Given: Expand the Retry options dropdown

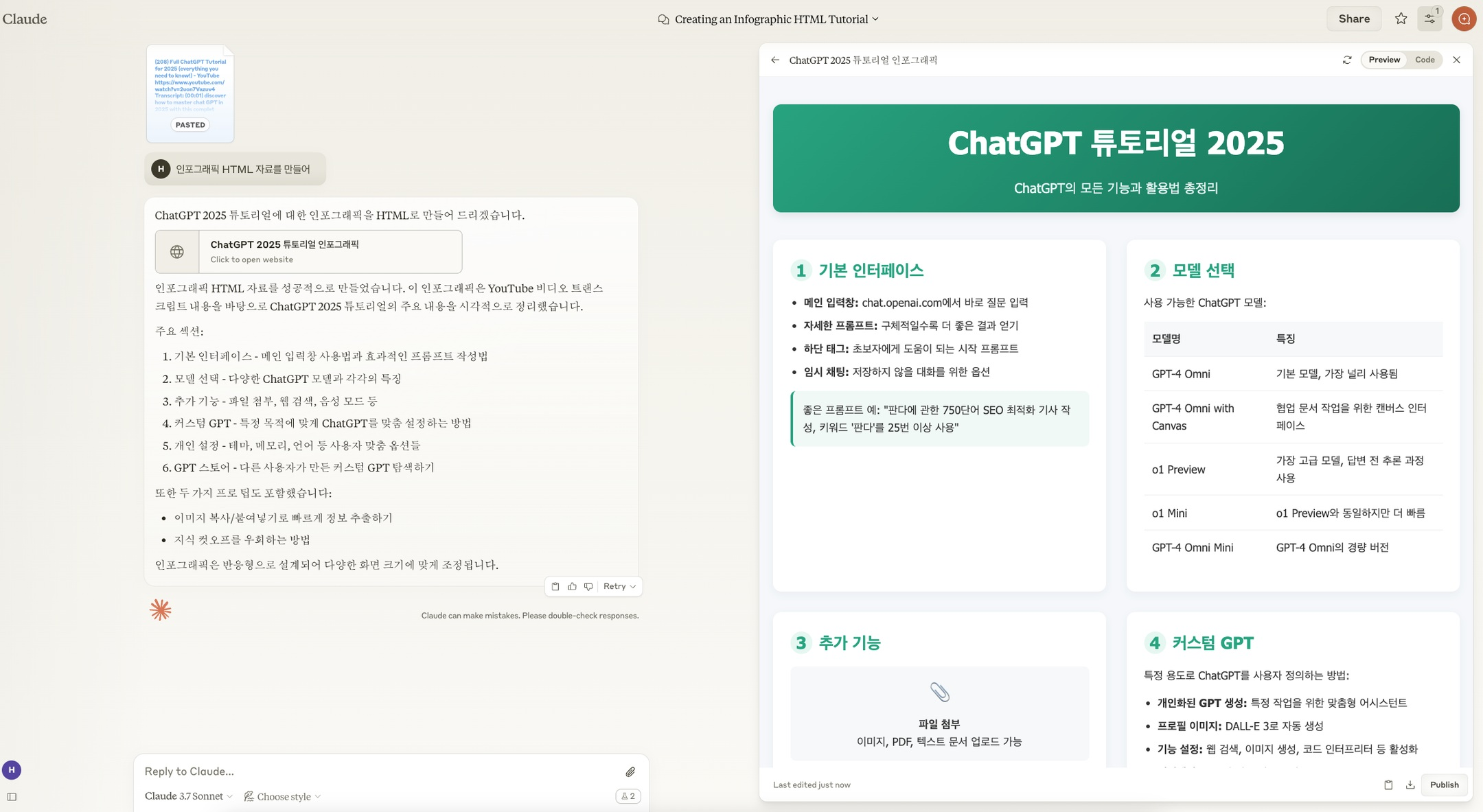Looking at the screenshot, I should tap(620, 586).
